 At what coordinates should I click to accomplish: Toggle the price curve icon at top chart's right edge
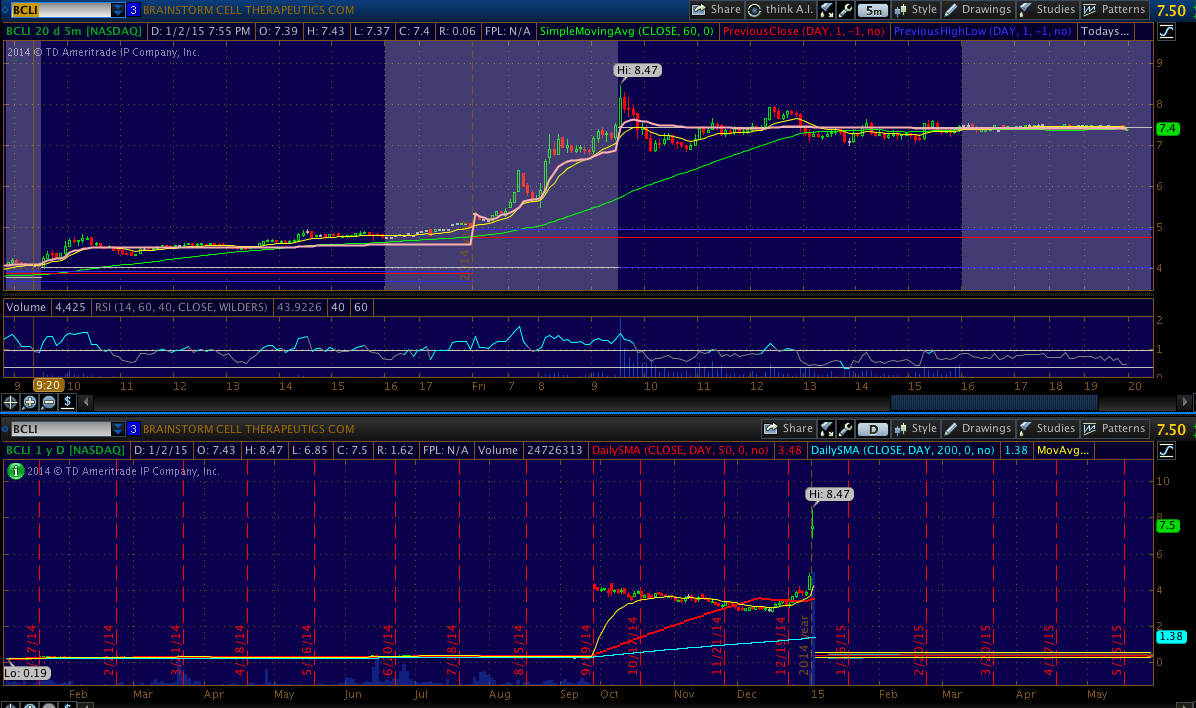1166,31
